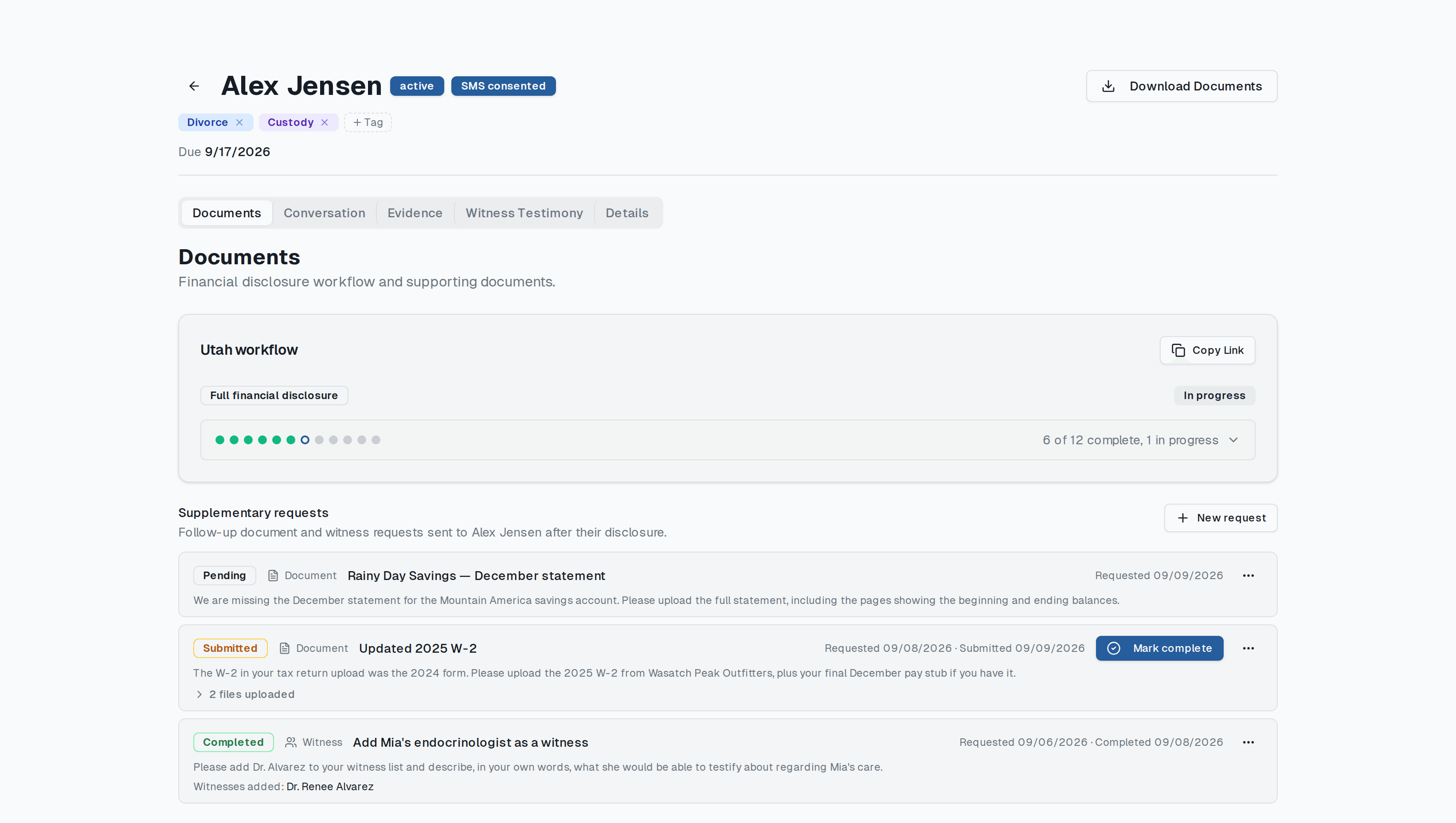
Task: Expand the 2 files uploaded list
Action: [x=245, y=694]
